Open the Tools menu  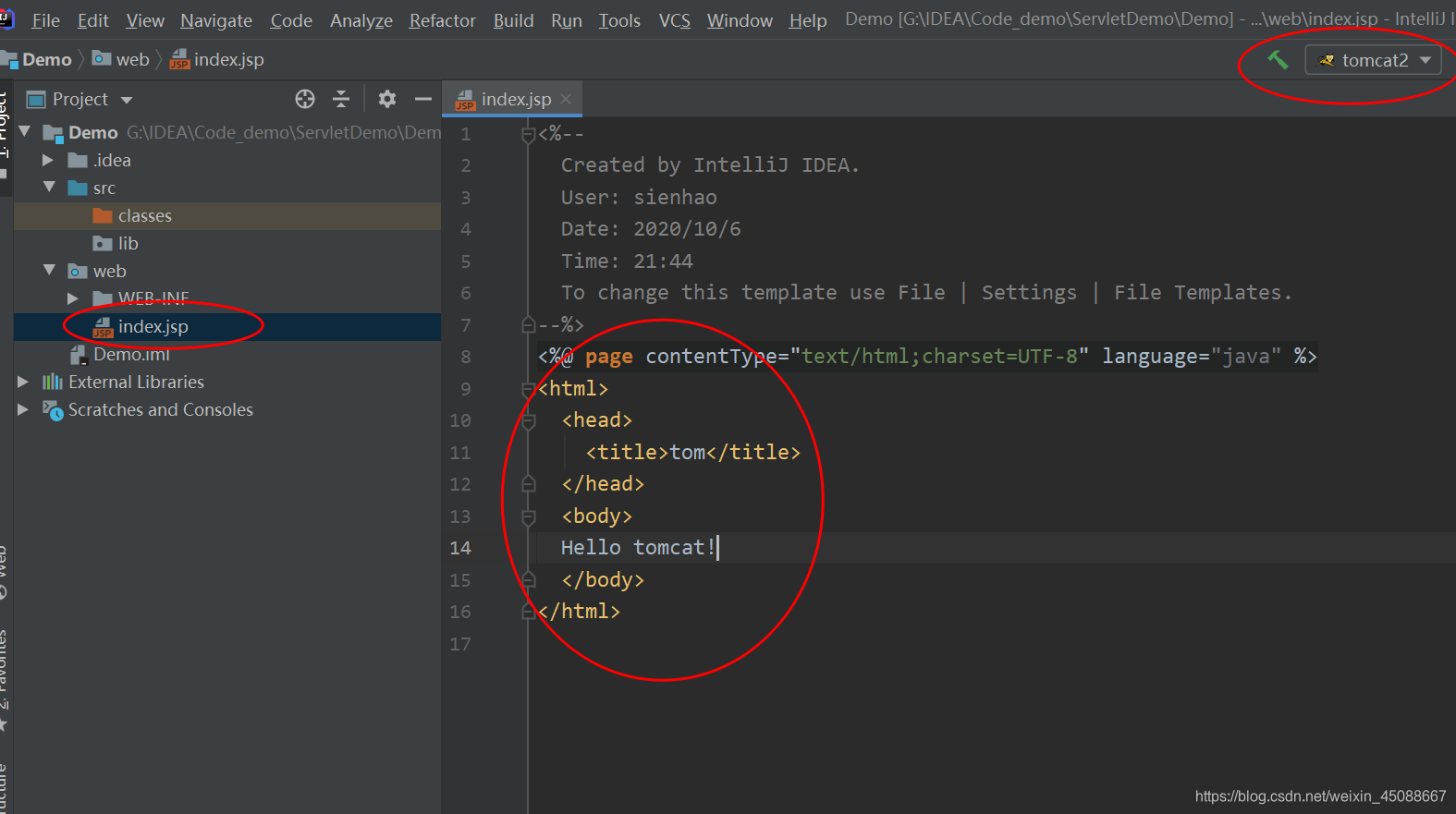tap(619, 20)
